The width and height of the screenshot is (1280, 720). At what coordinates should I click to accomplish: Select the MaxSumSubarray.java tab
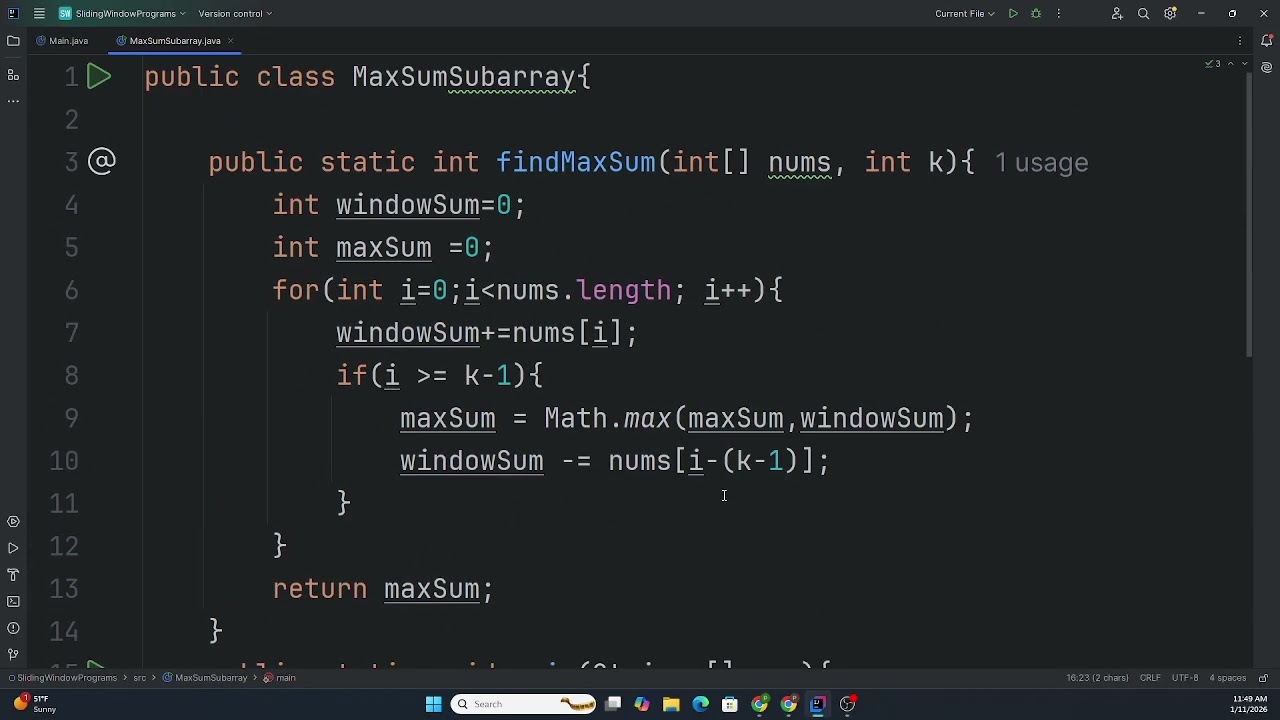pyautogui.click(x=174, y=41)
